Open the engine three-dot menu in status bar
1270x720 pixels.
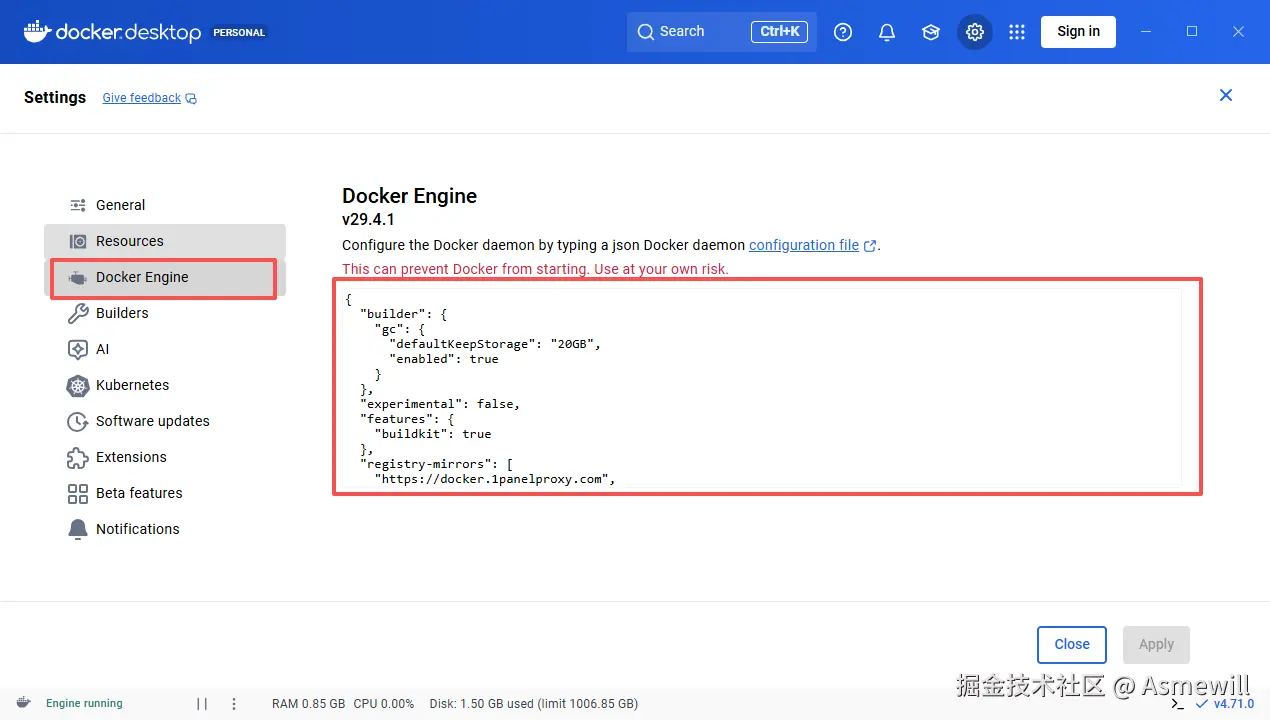(x=234, y=704)
